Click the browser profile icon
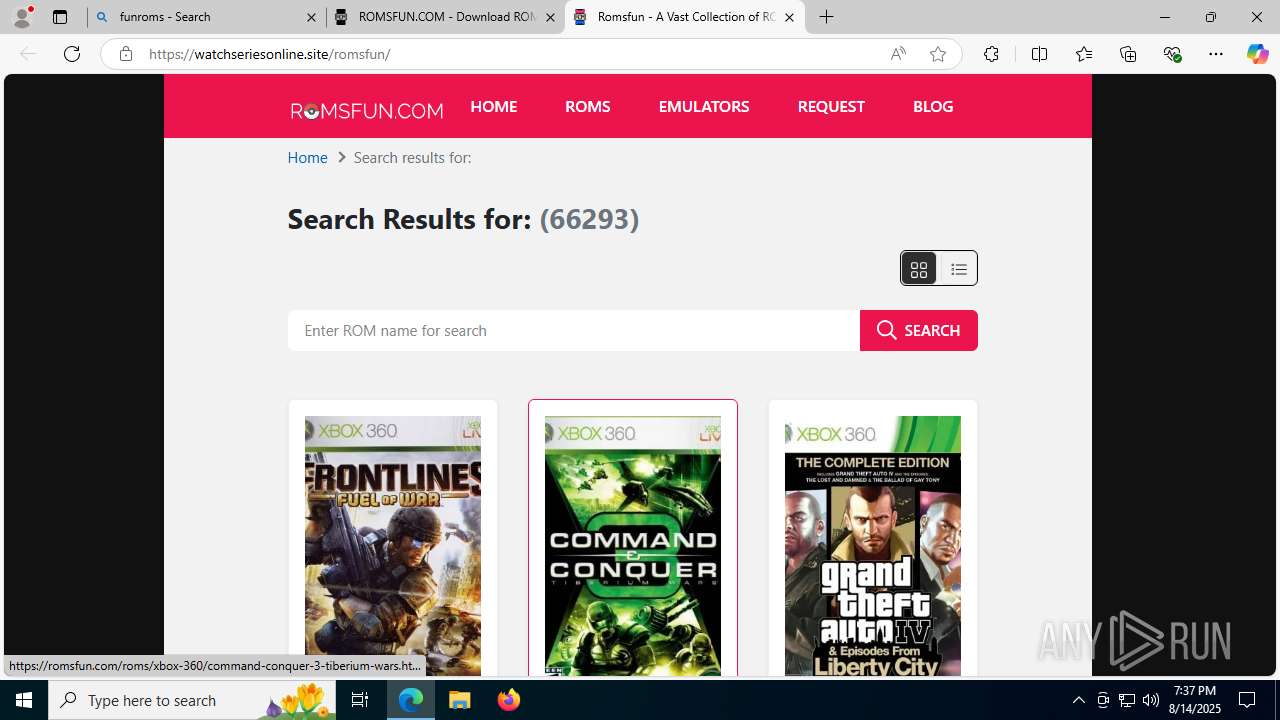 click(22, 17)
